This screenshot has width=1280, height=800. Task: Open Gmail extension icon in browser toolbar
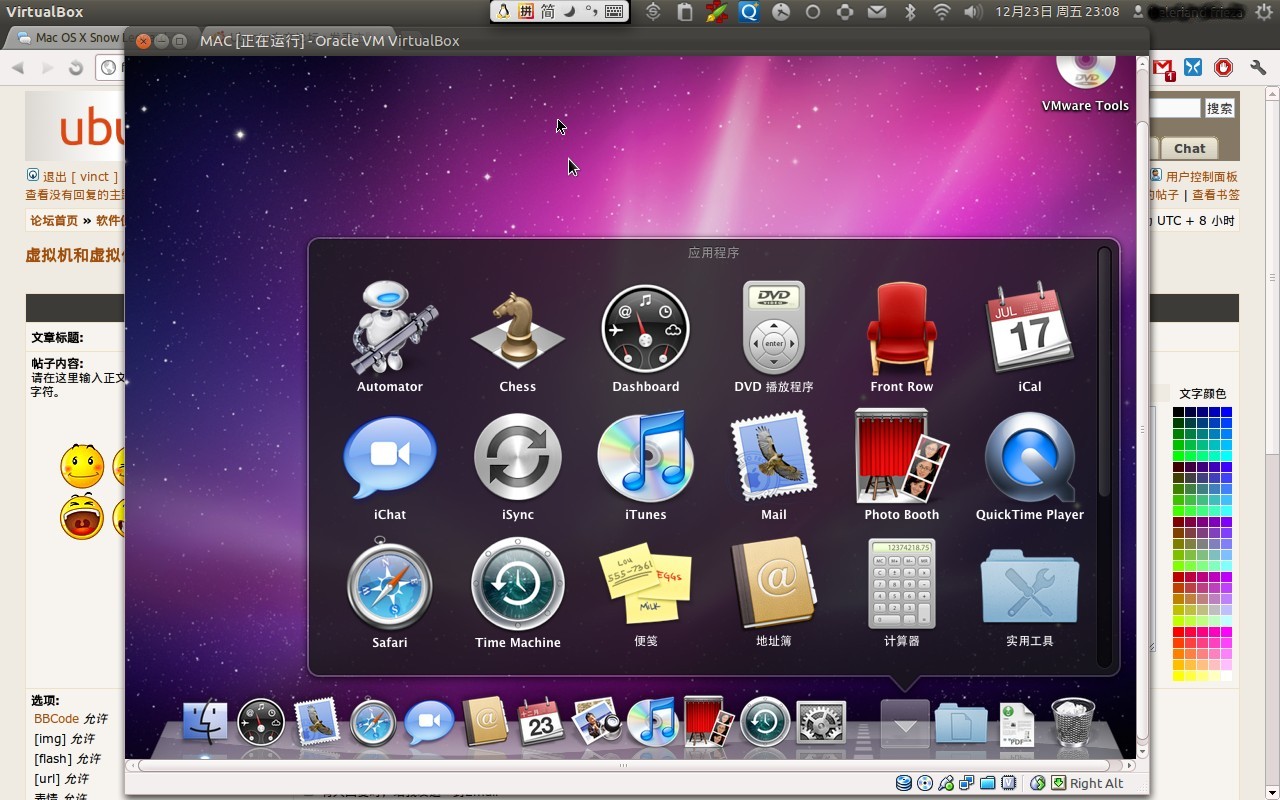pos(1163,68)
